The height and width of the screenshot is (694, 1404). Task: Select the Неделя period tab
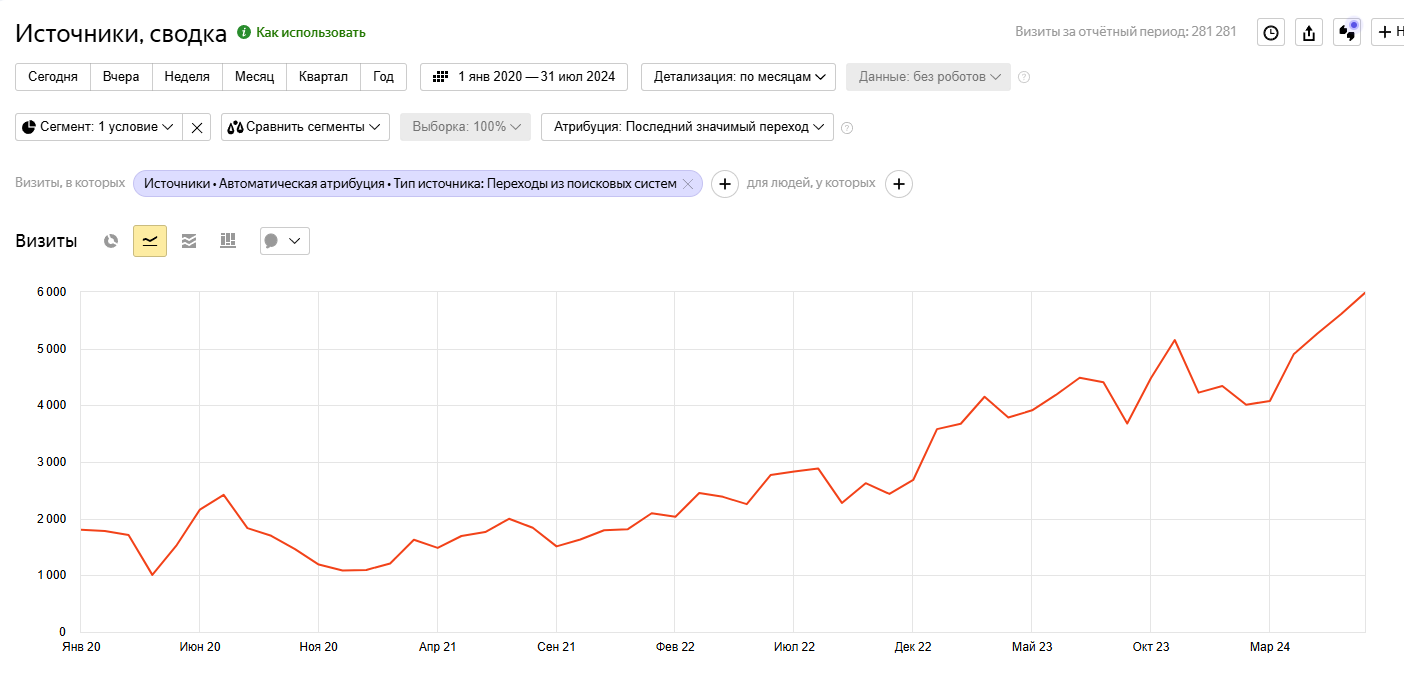(187, 77)
